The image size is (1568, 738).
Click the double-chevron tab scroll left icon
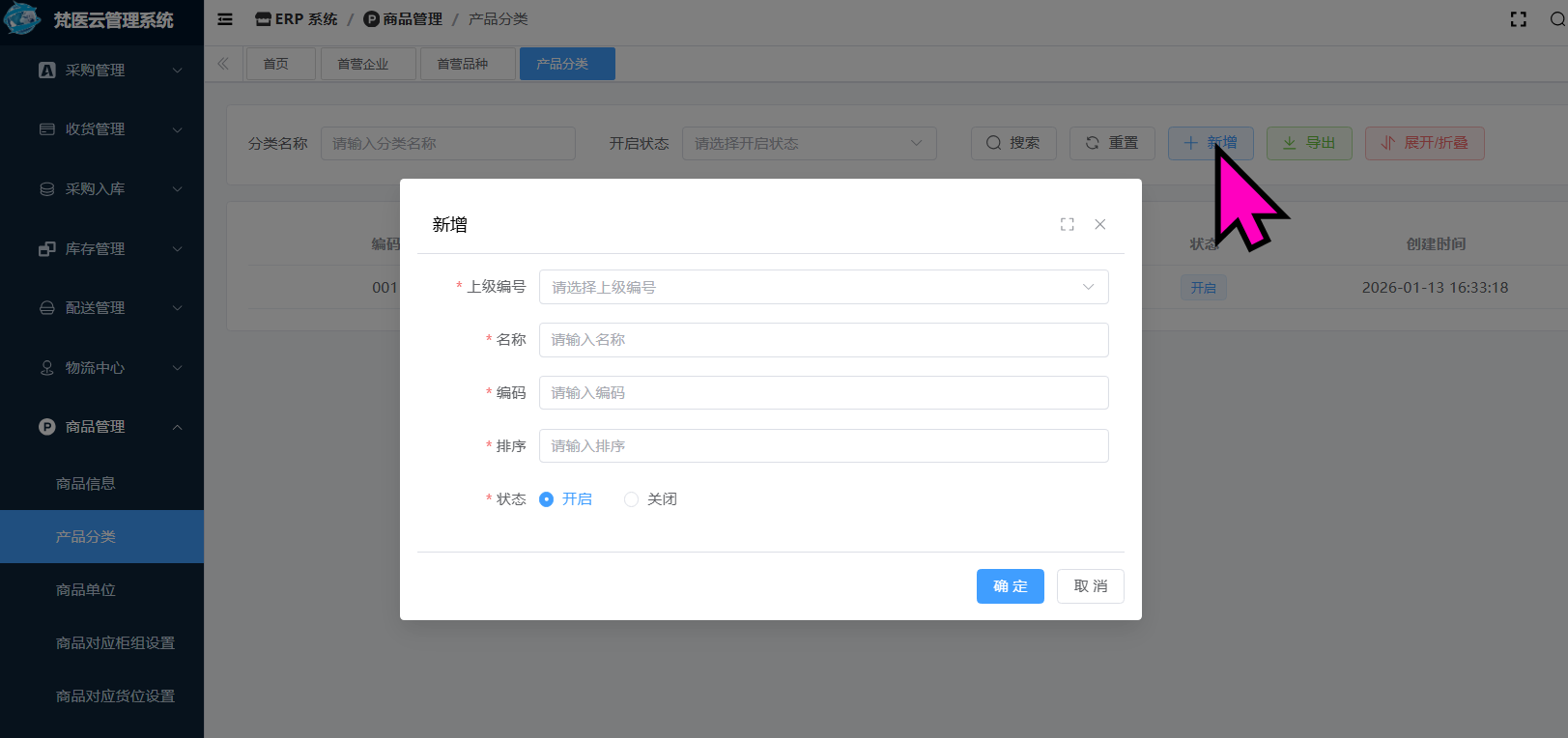pyautogui.click(x=223, y=64)
